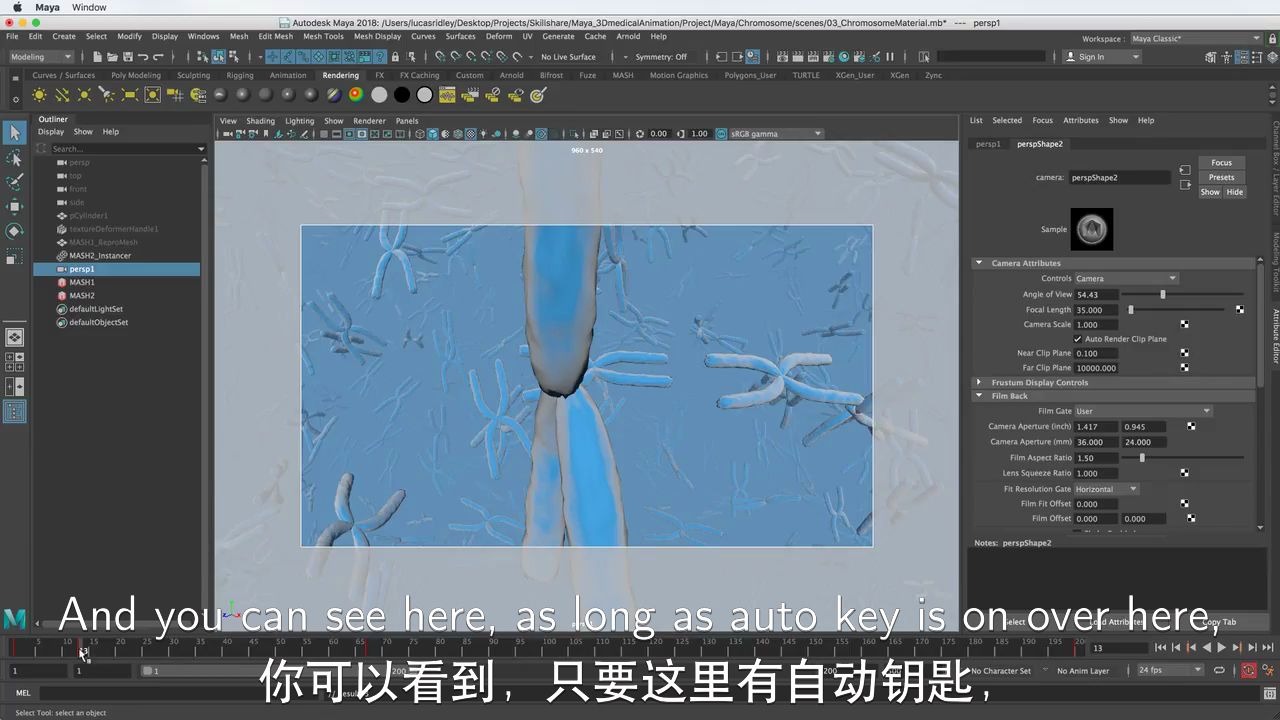Select the Move tool in the toolbox
This screenshot has width=1280, height=720.
pyautogui.click(x=14, y=207)
